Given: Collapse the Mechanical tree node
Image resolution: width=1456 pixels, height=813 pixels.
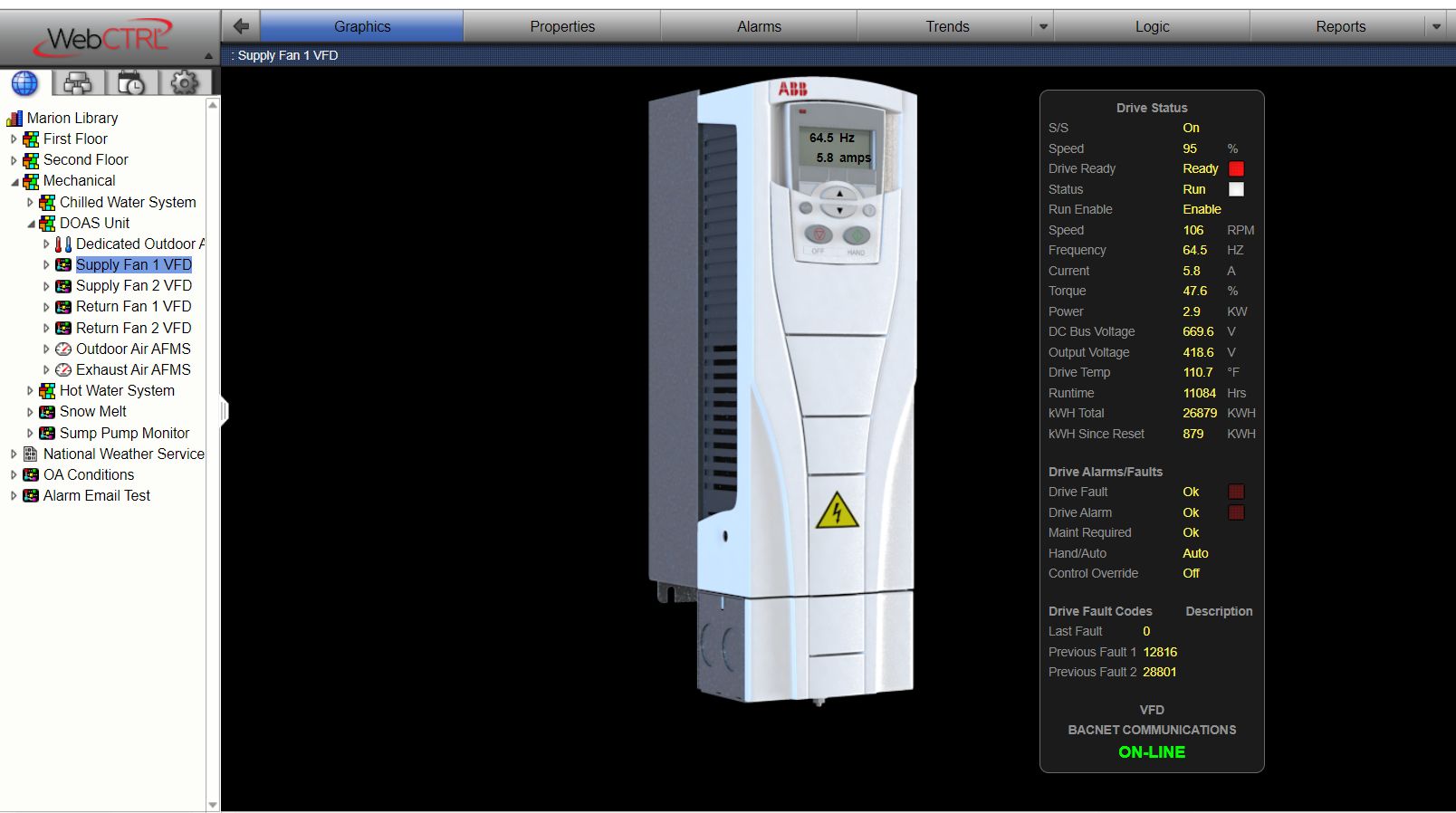Looking at the screenshot, I should click(x=14, y=181).
